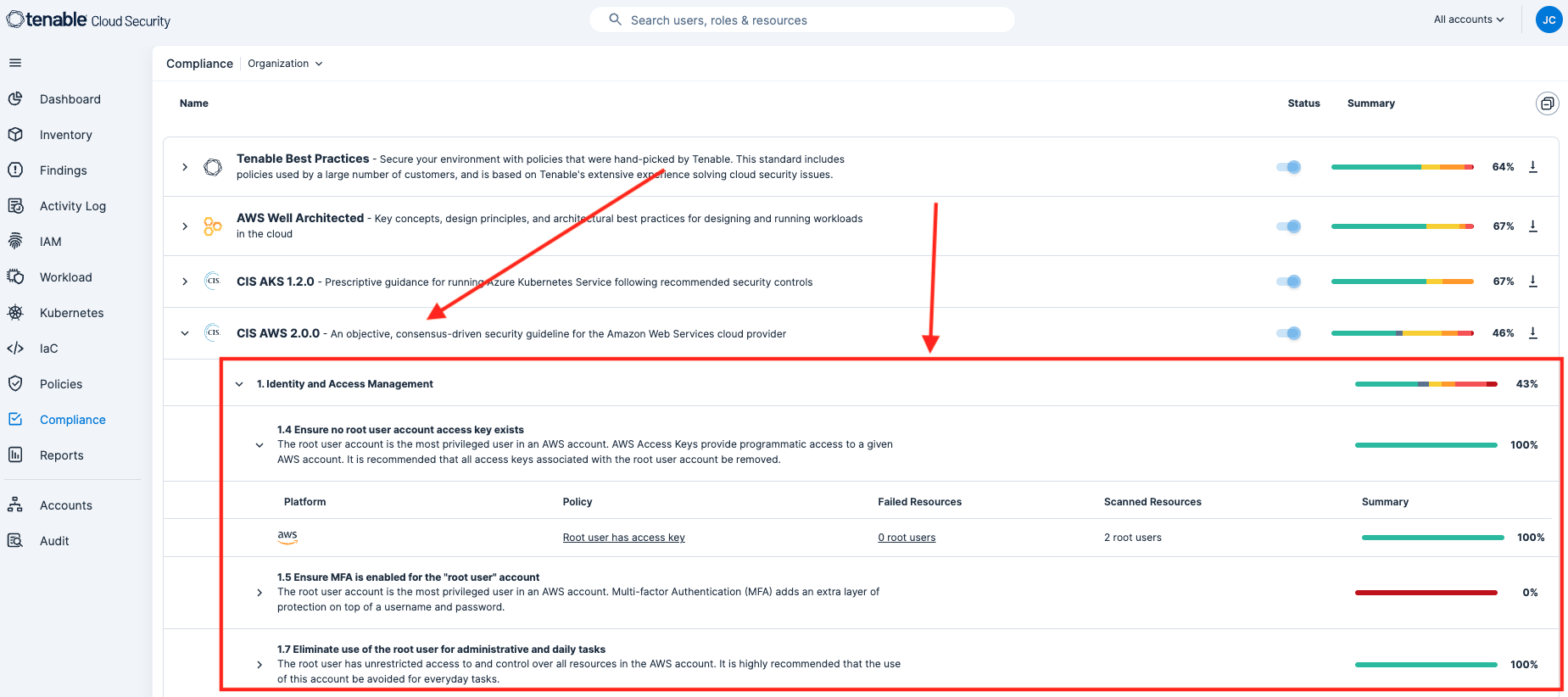Expand control 1.5 MFA for root user
This screenshot has height=697, width=1568.
(259, 593)
